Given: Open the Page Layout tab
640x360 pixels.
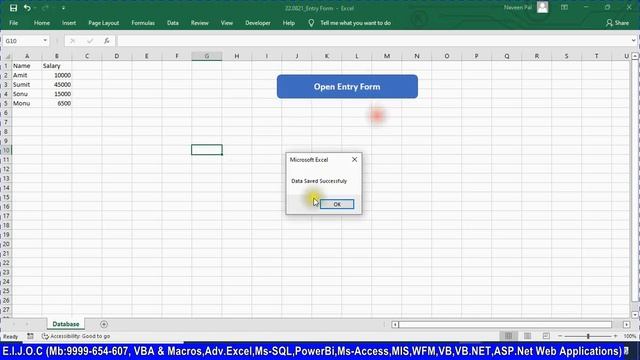Looking at the screenshot, I should coord(104,23).
